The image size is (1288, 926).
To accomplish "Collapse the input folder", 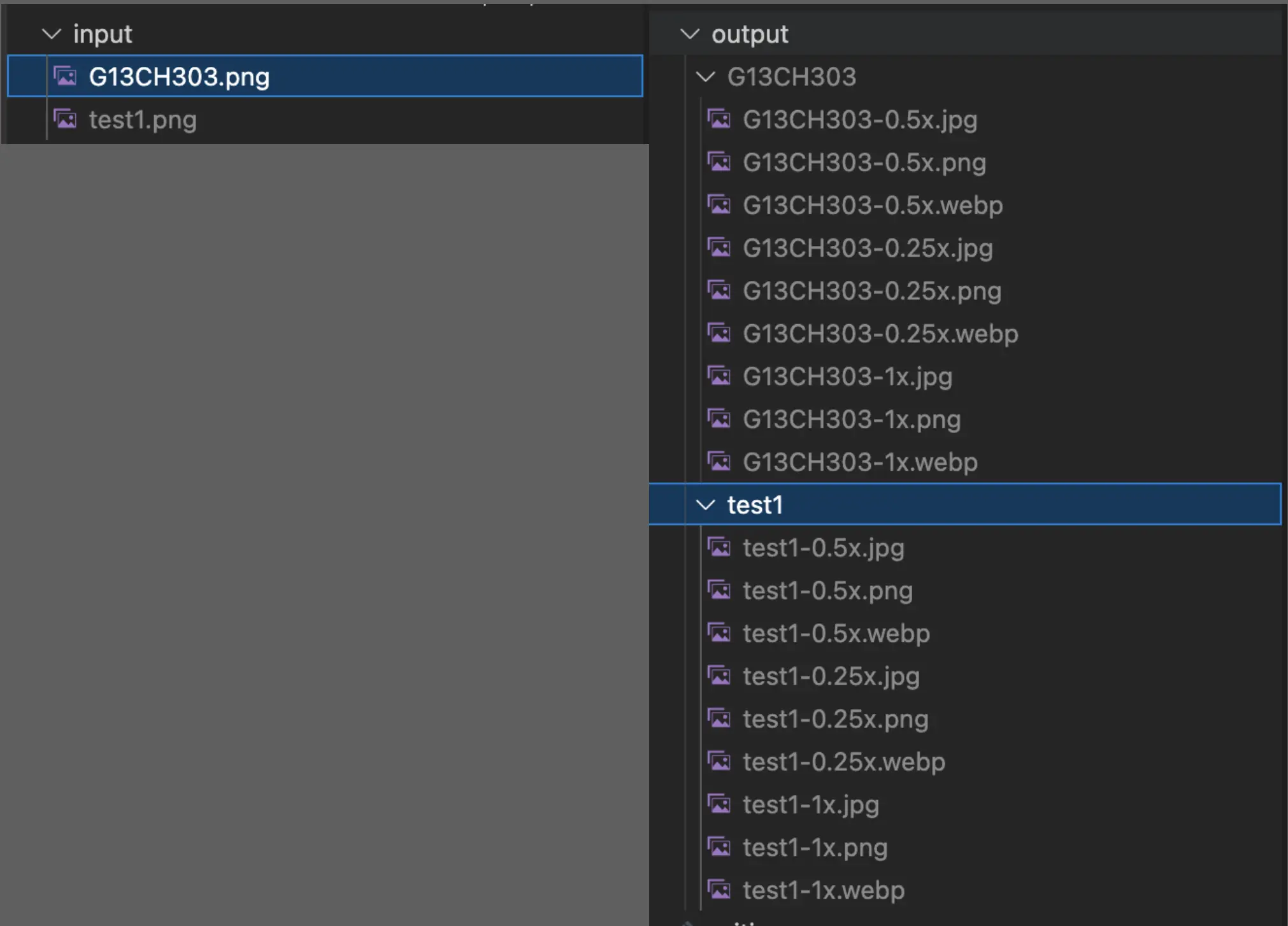I will coord(51,34).
